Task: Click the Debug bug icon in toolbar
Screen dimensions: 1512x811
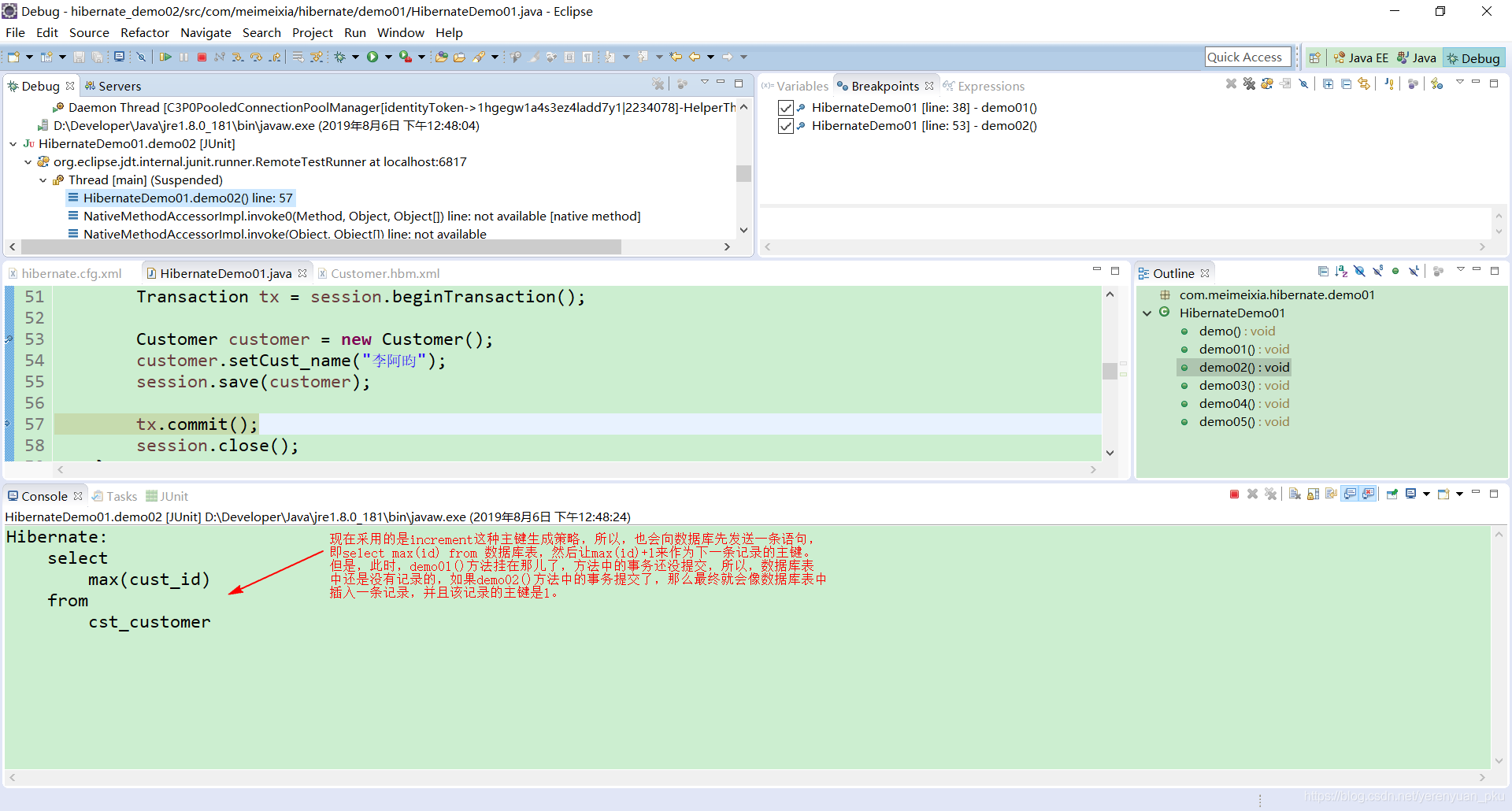Action: [339, 57]
